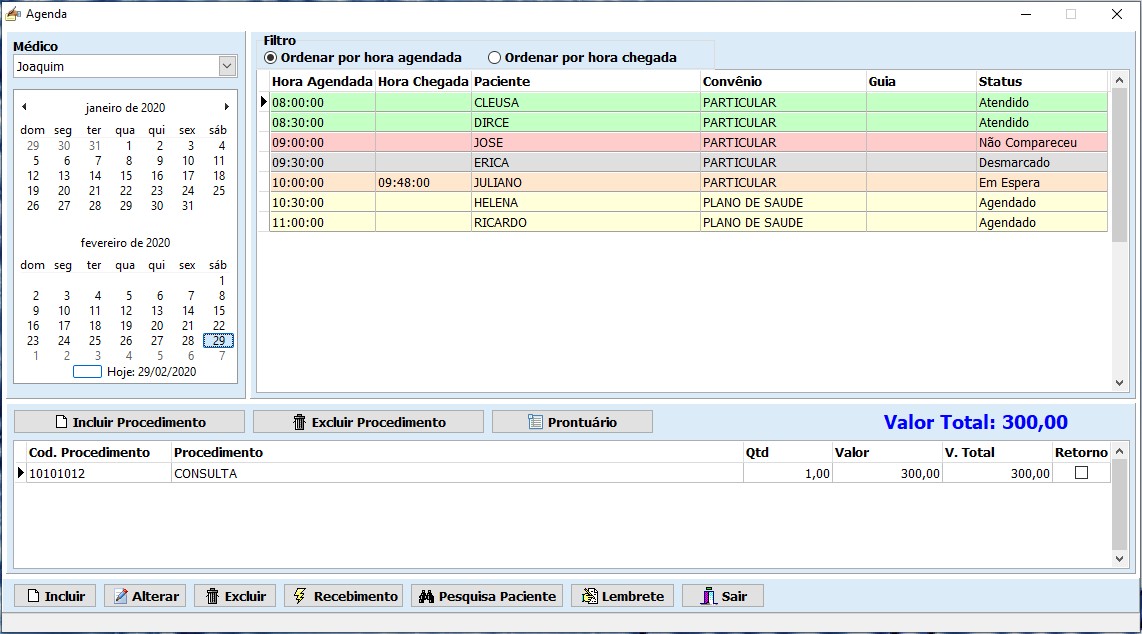The width and height of the screenshot is (1142, 634).
Task: Click the Cod. Procedimento column header
Action: (98, 452)
